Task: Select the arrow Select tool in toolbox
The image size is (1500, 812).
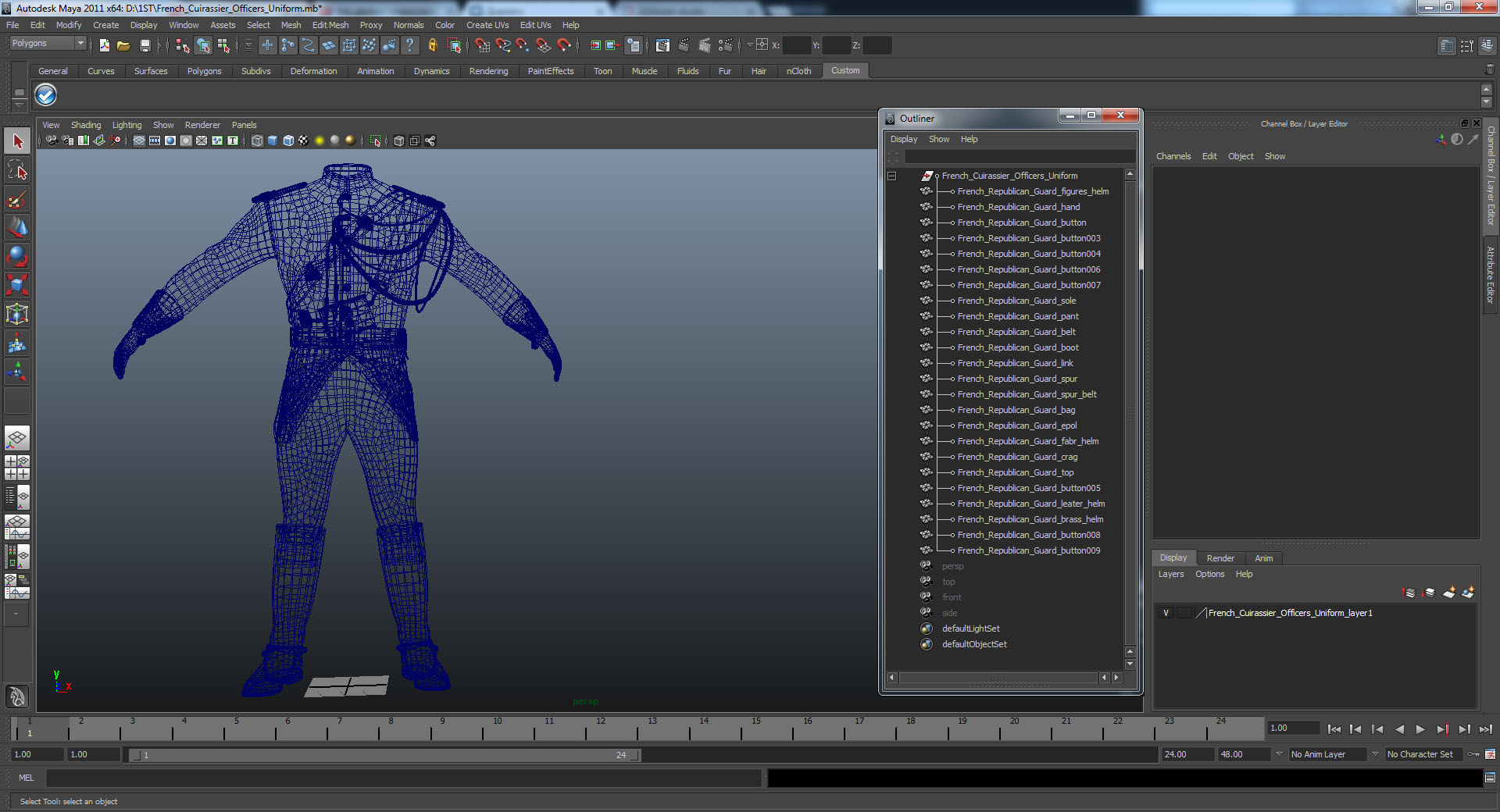Action: click(17, 141)
